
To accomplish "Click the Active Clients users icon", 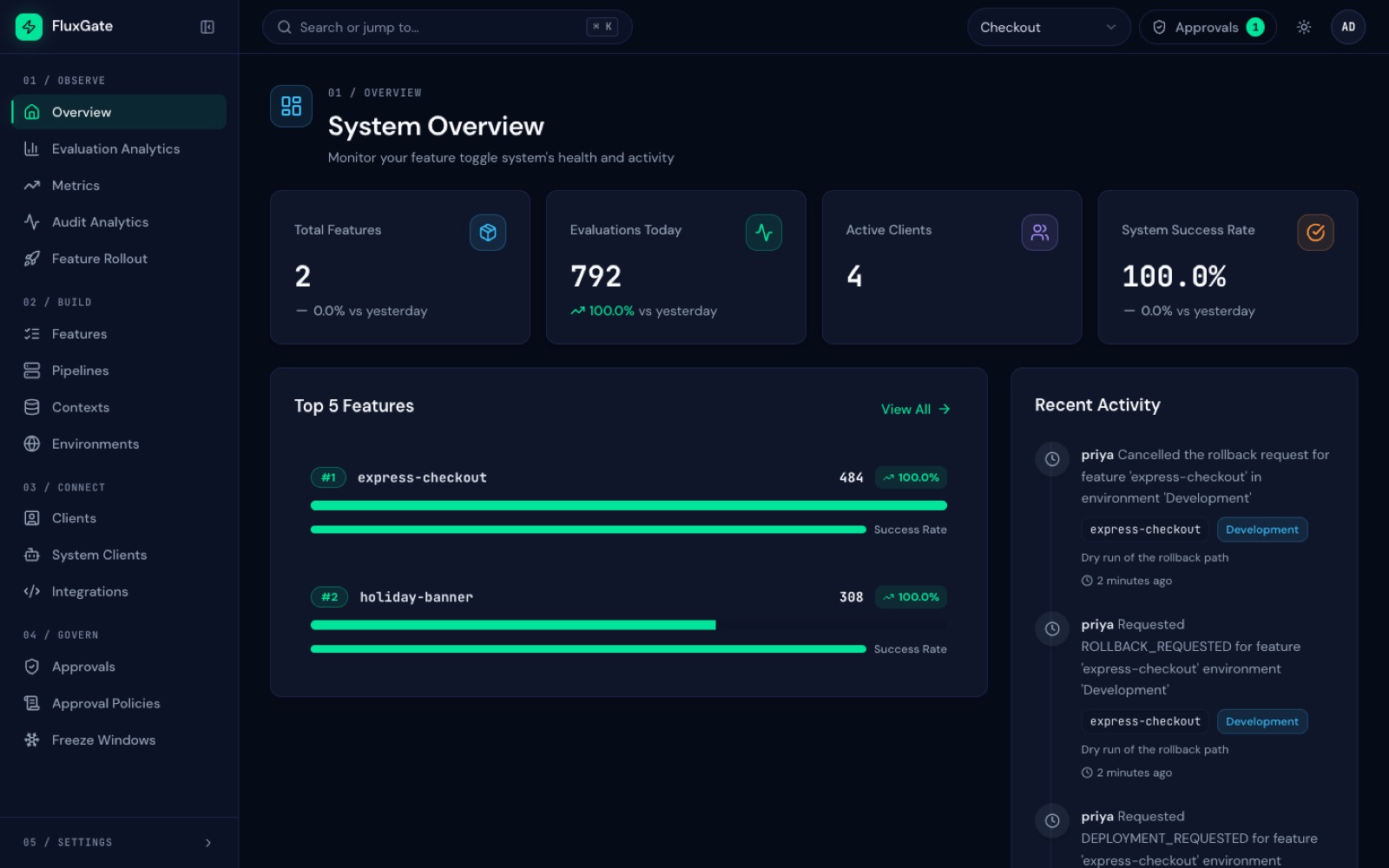I will [1040, 233].
